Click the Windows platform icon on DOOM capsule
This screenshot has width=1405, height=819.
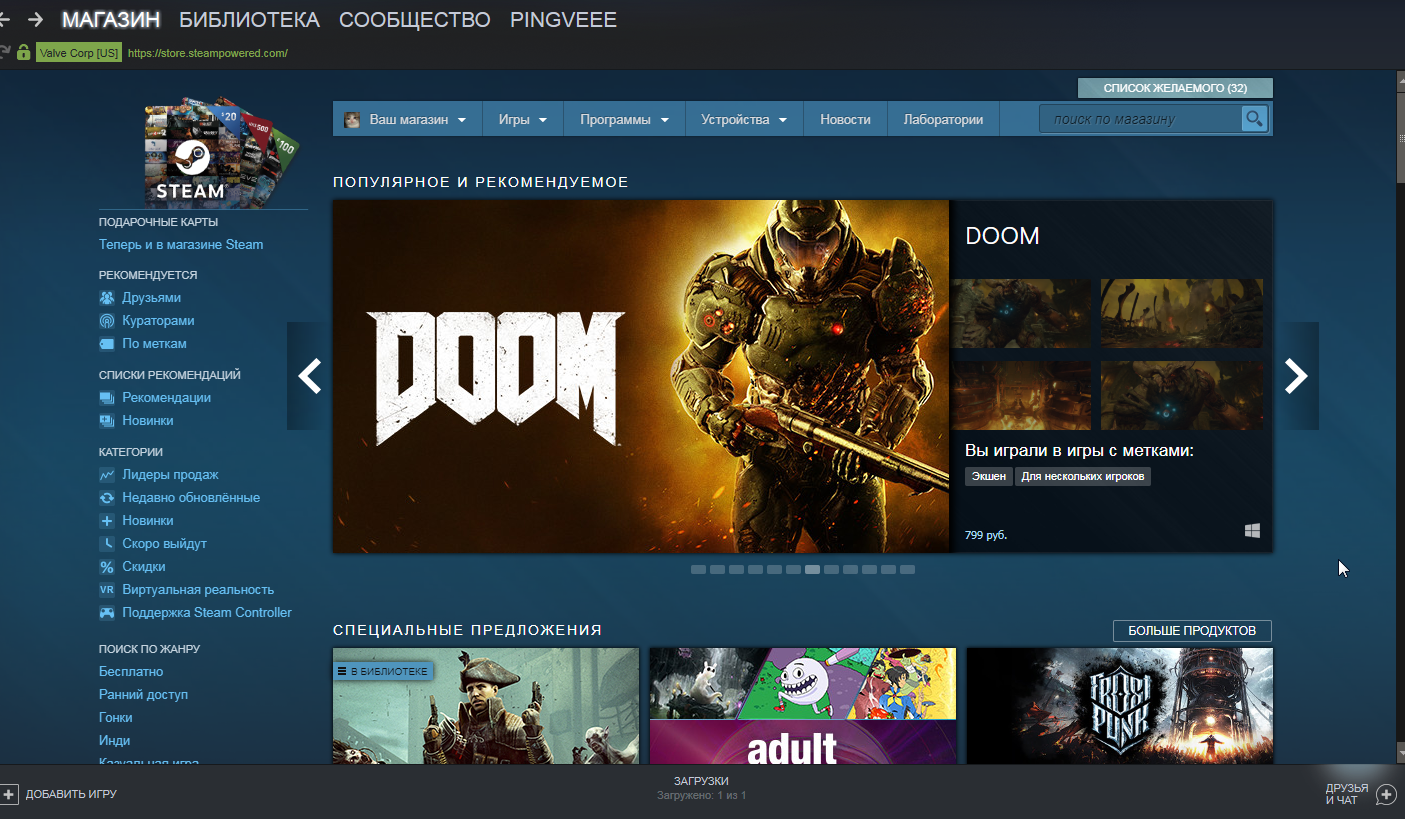coord(1252,531)
